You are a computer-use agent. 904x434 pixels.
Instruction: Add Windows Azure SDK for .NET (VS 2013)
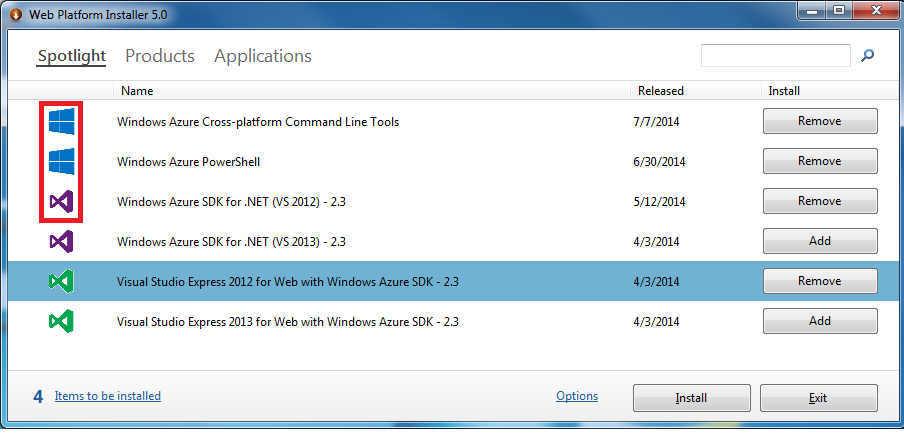[x=820, y=240]
